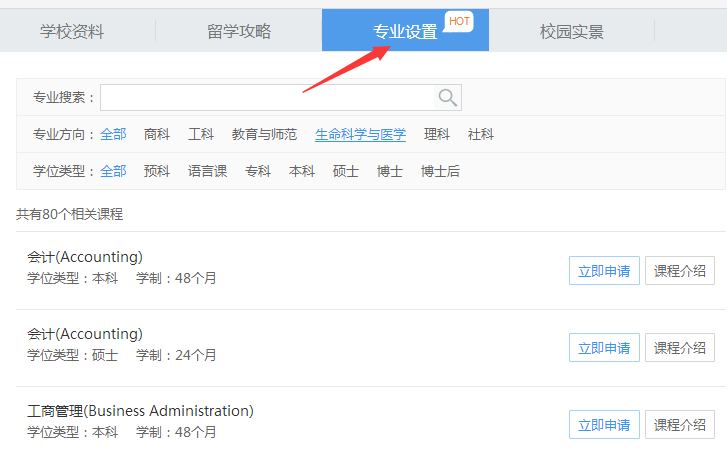Click the 专业方向 label

tap(64, 134)
